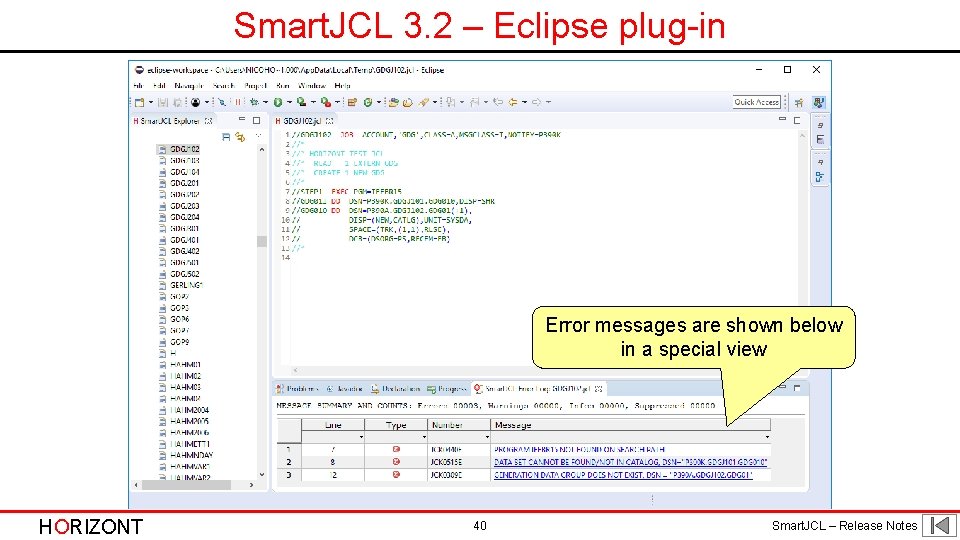Maximize the bottom error log view
Image resolution: width=960 pixels, height=540 pixels.
pyautogui.click(x=797, y=388)
